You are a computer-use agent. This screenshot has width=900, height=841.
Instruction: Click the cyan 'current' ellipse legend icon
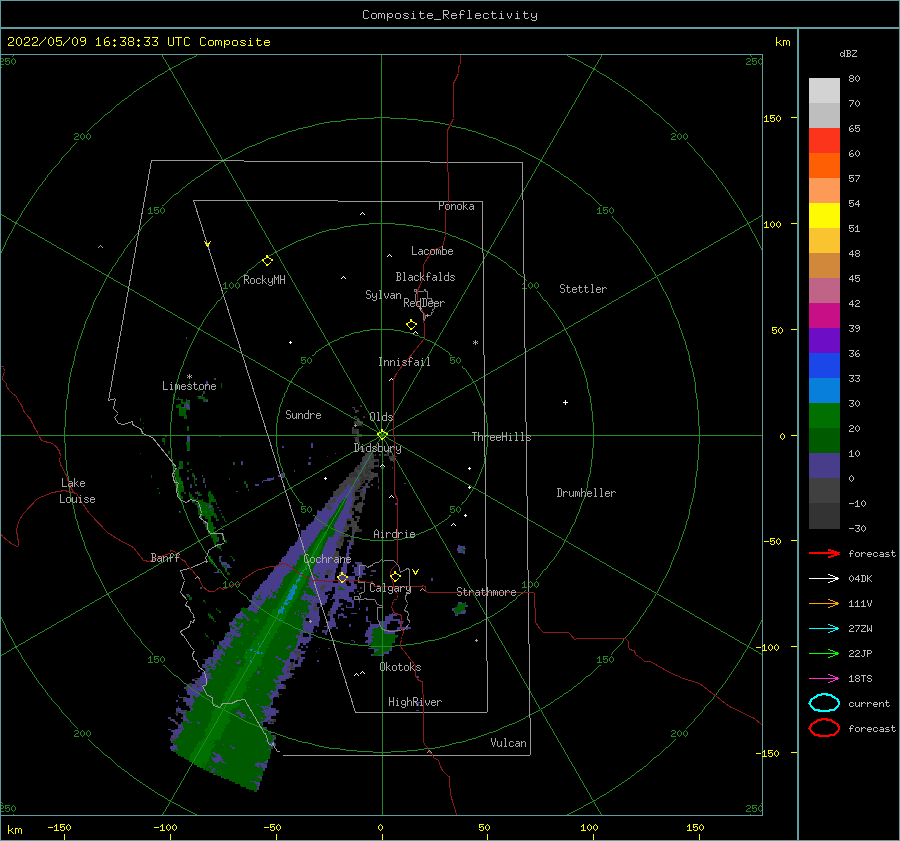point(824,703)
